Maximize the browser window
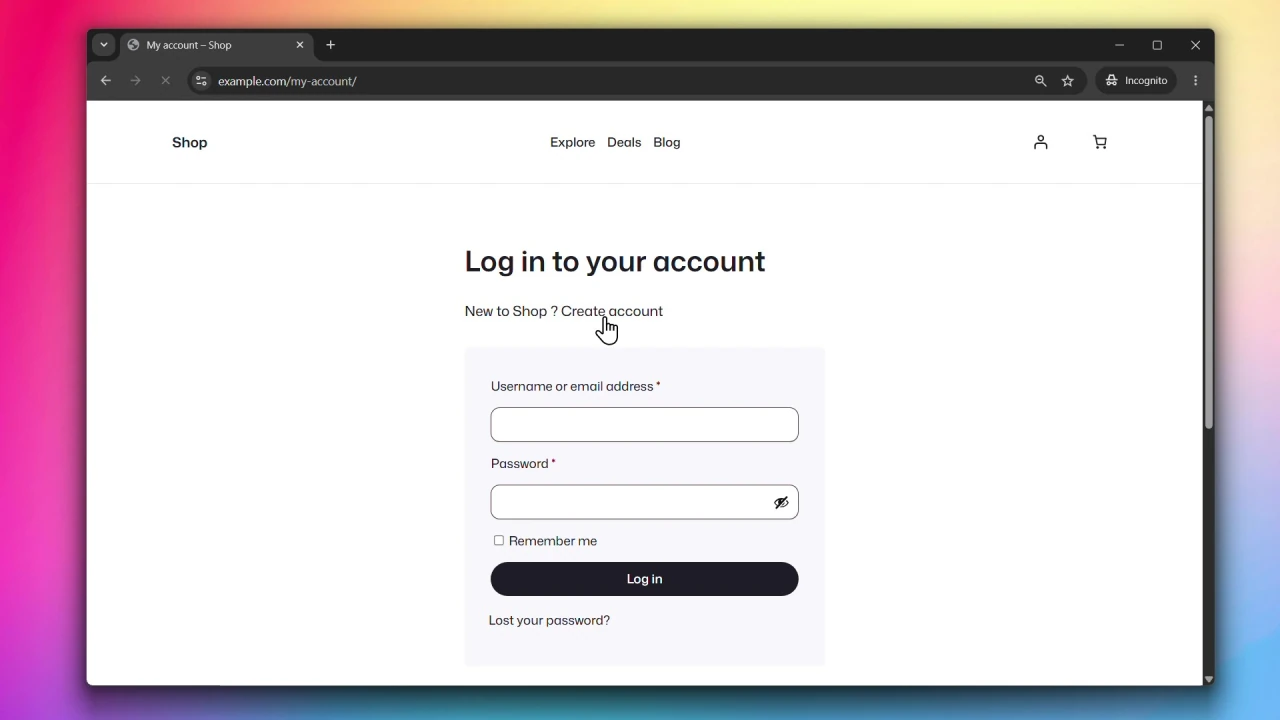This screenshot has height=720, width=1280. point(1158,45)
